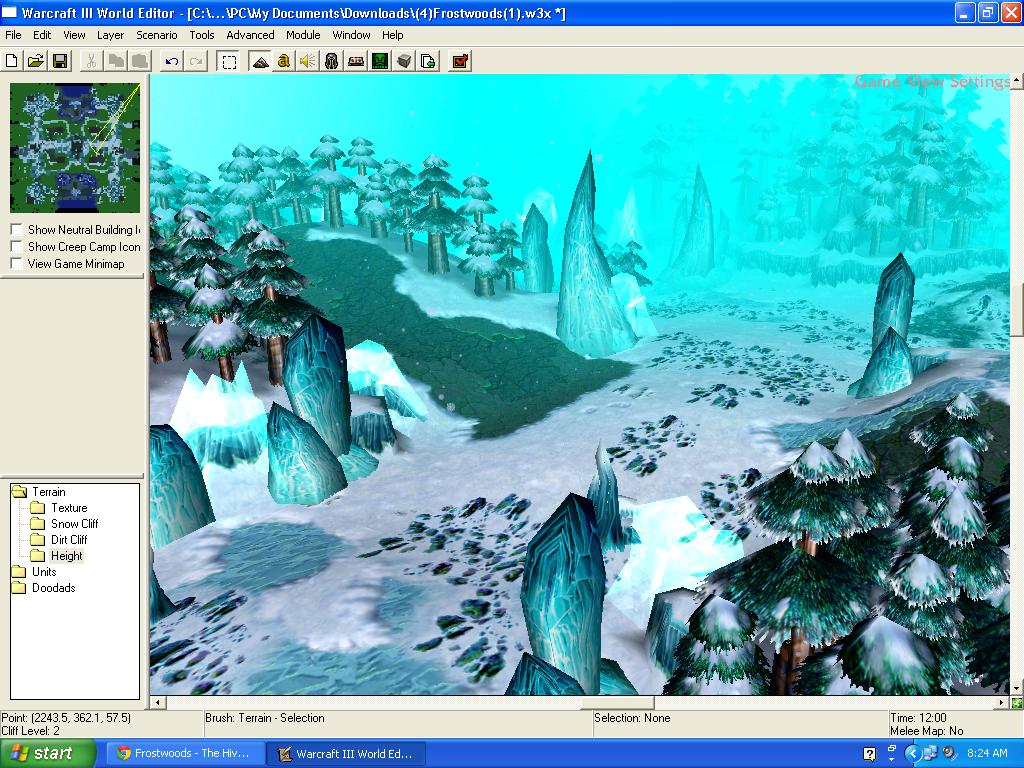Open the File menu
The width and height of the screenshot is (1024, 768).
[13, 35]
